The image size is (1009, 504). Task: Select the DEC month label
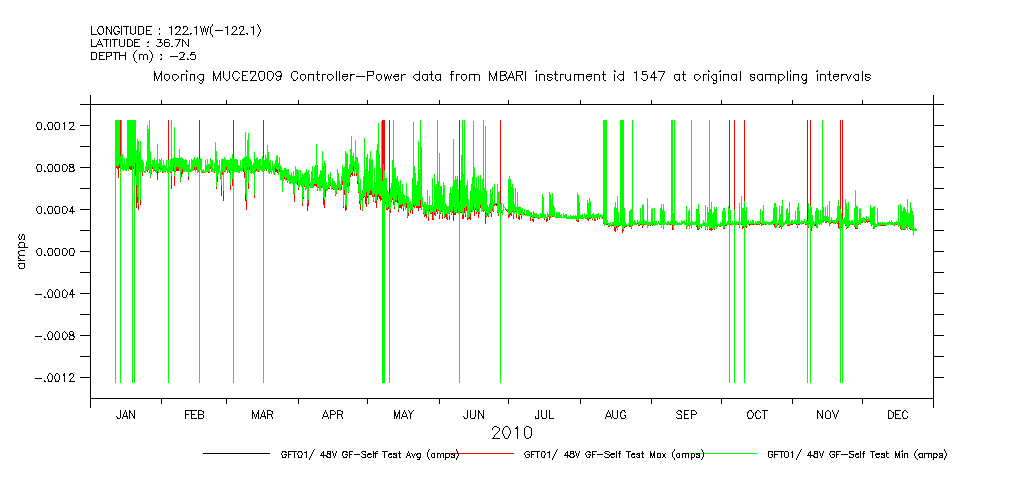click(897, 414)
